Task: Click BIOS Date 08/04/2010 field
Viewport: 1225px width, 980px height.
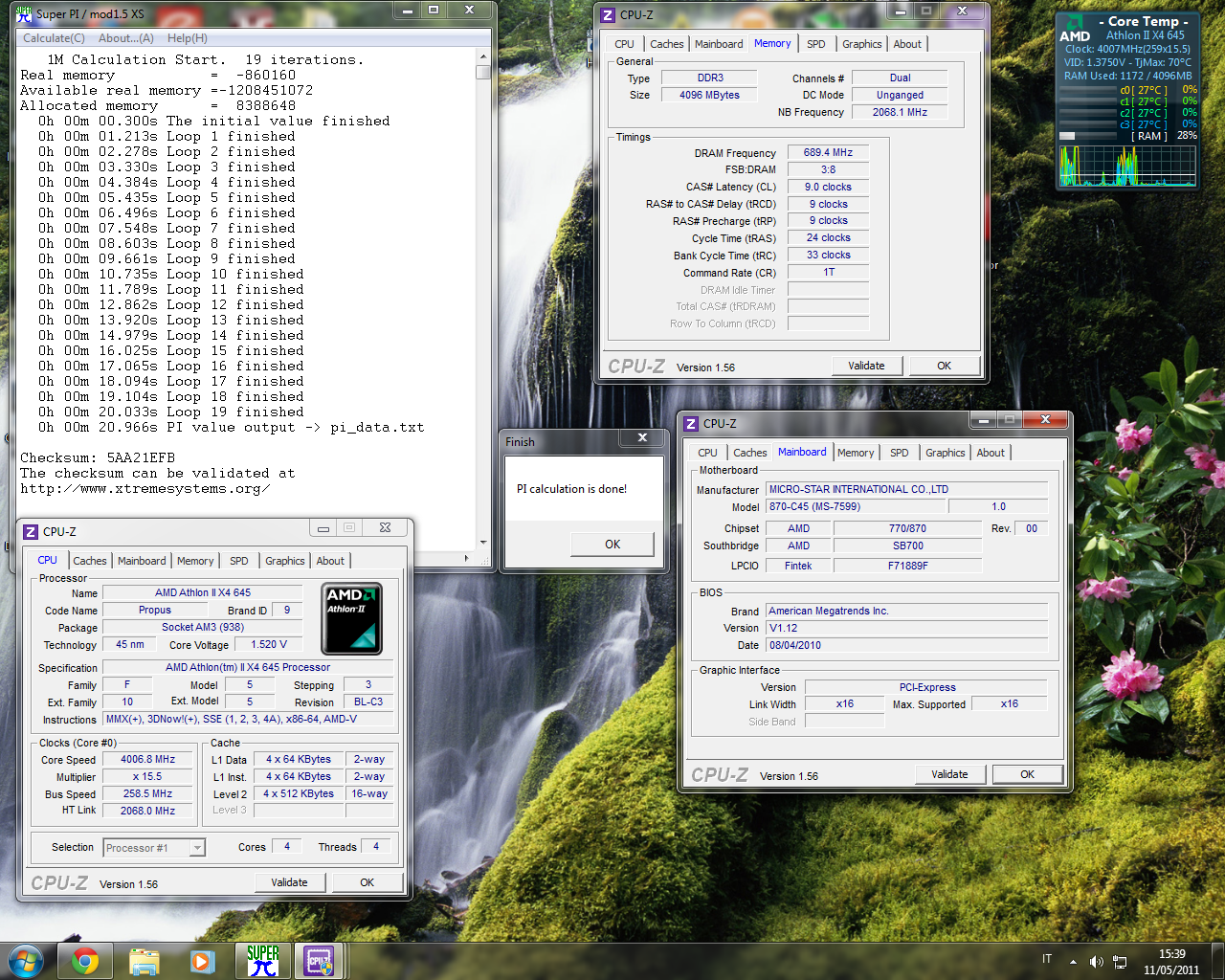Action: coord(907,645)
